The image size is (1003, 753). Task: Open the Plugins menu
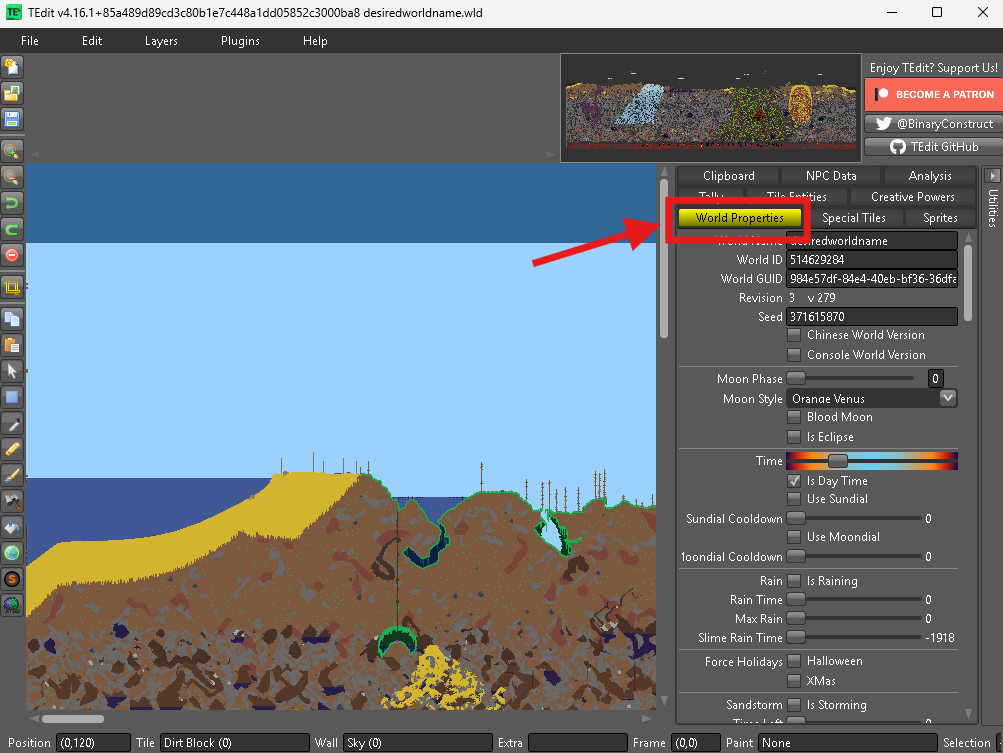[x=240, y=41]
